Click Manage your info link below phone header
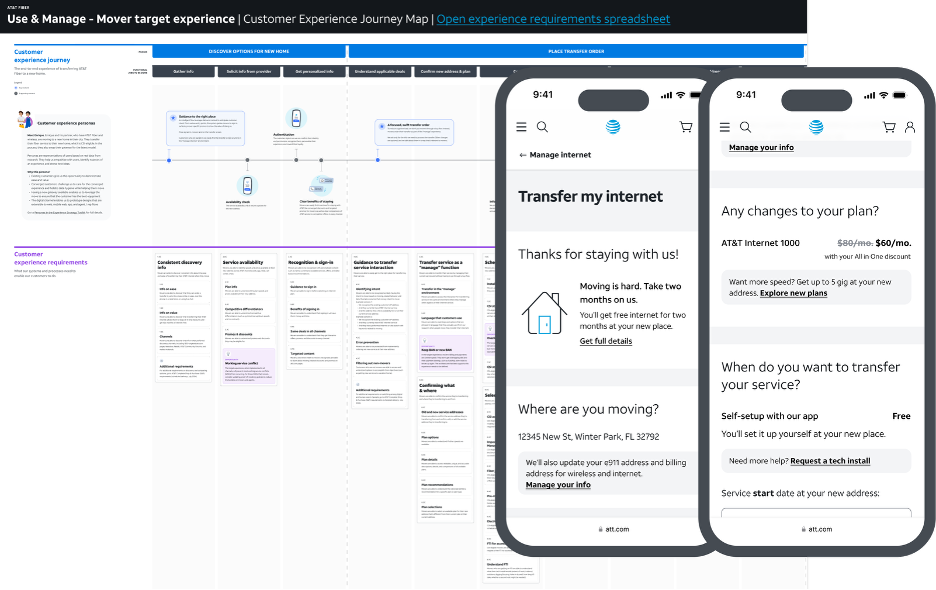The height and width of the screenshot is (590, 936). pyautogui.click(x=761, y=148)
